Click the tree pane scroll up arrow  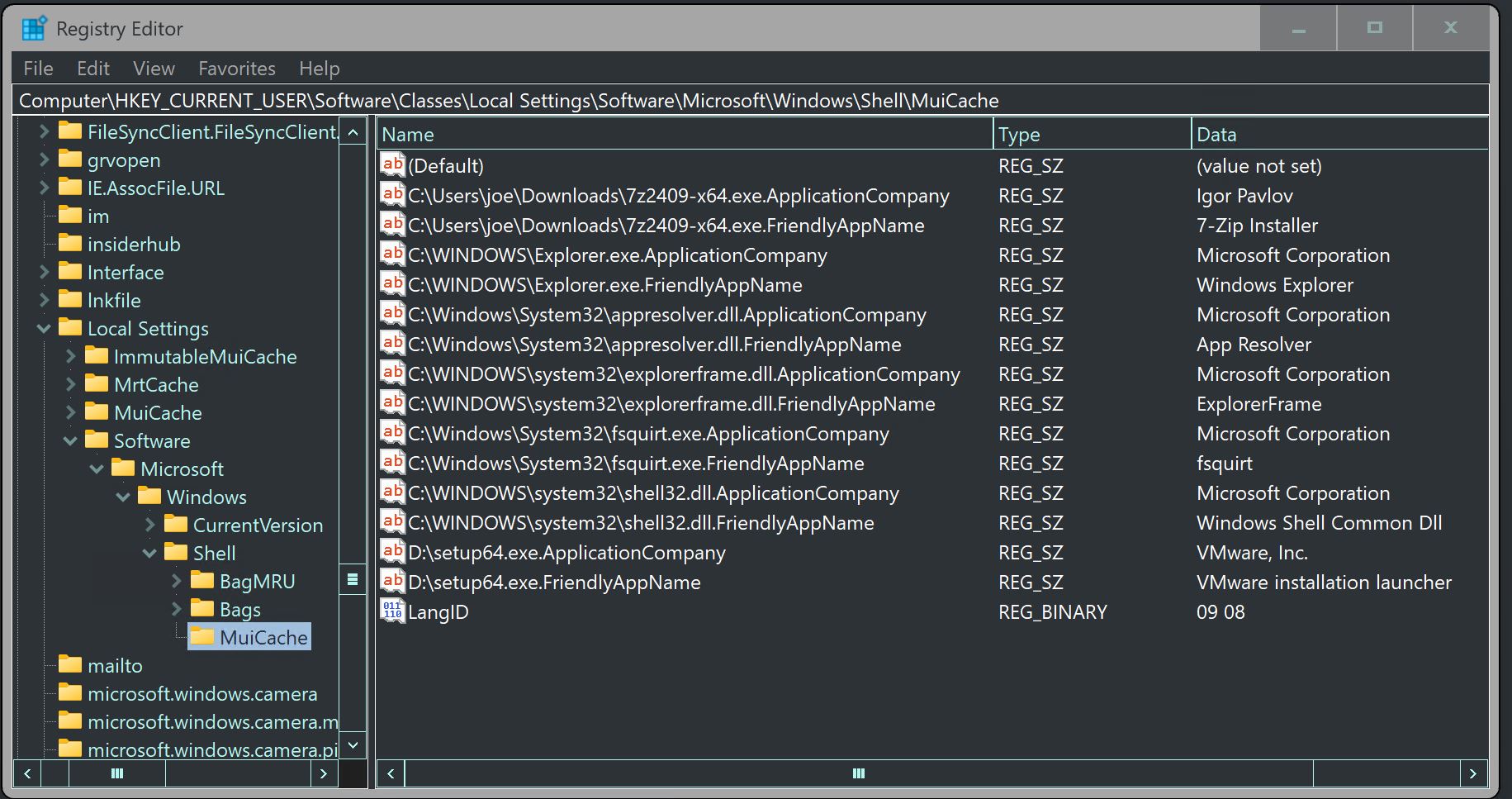pyautogui.click(x=353, y=132)
